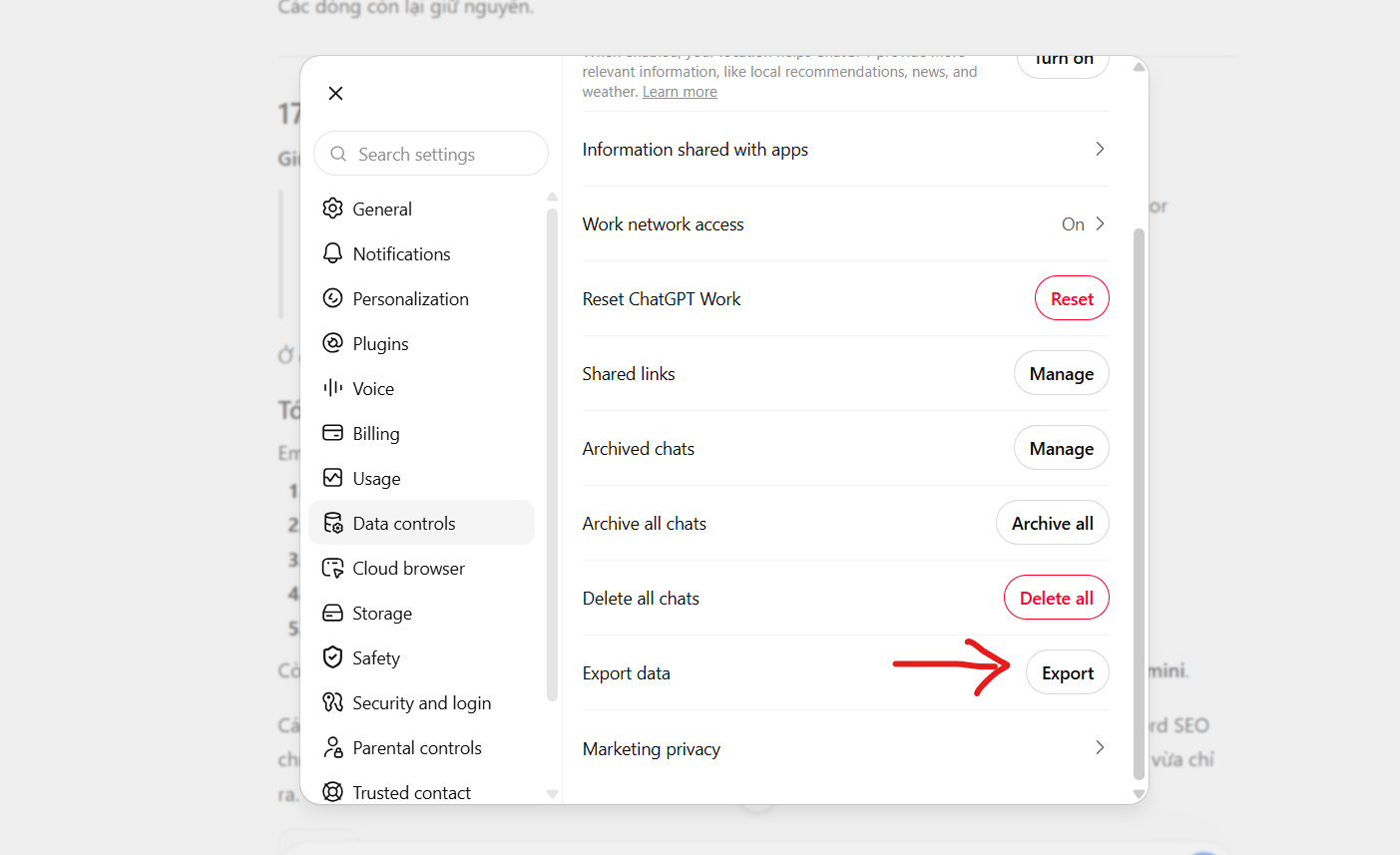Viewport: 1400px width, 855px height.
Task: Click the Trusted contact lifebuoy icon
Action: (332, 792)
